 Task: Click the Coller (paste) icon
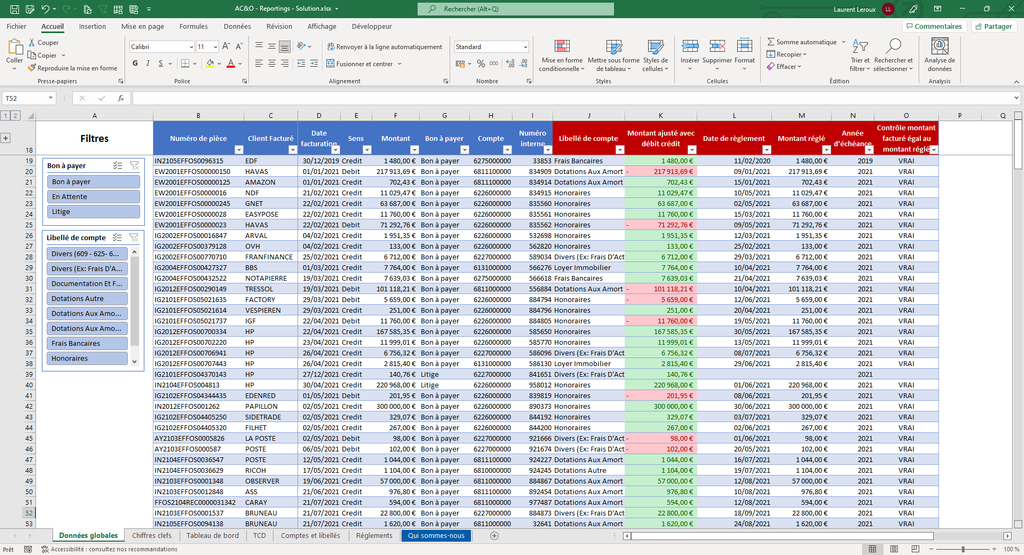14,48
